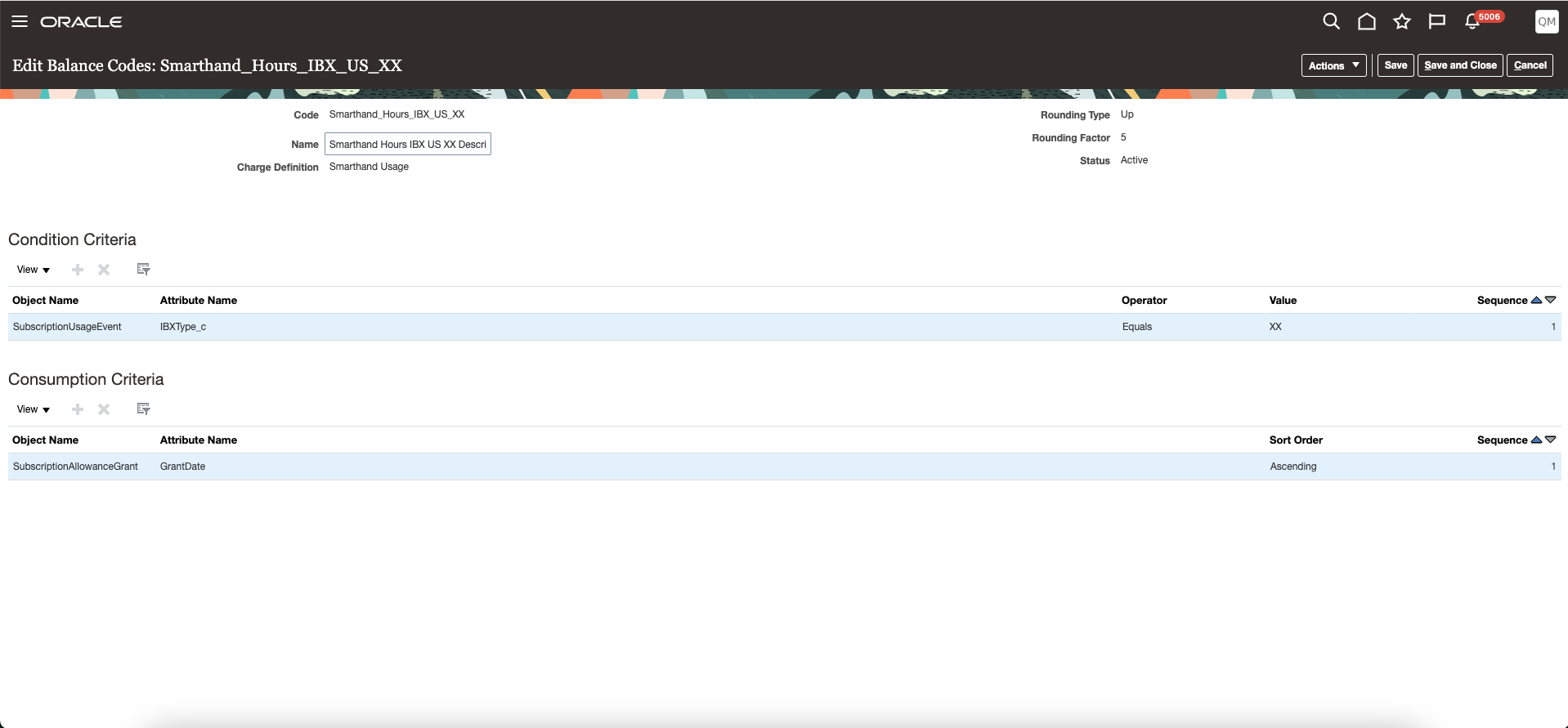Select the SubscriptionAllowanceGrant cell
The height and width of the screenshot is (728, 1568).
point(75,467)
